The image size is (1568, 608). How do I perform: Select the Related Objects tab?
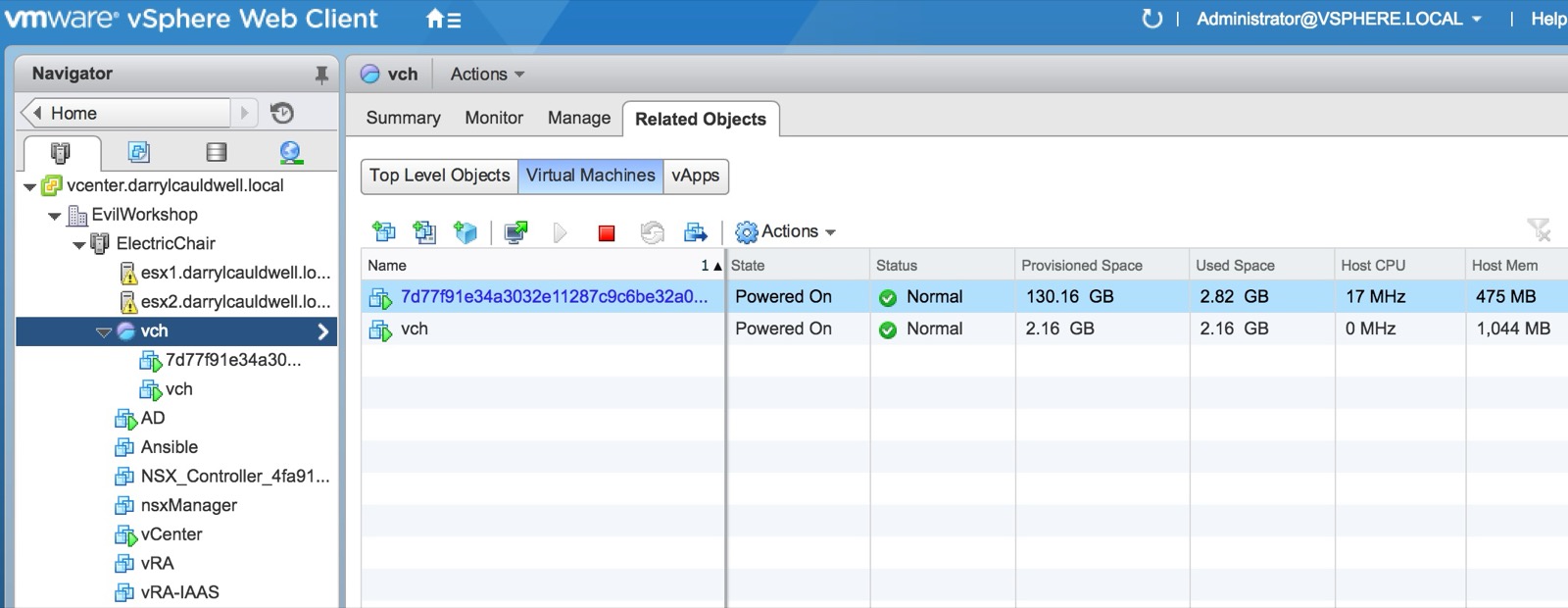coord(701,119)
